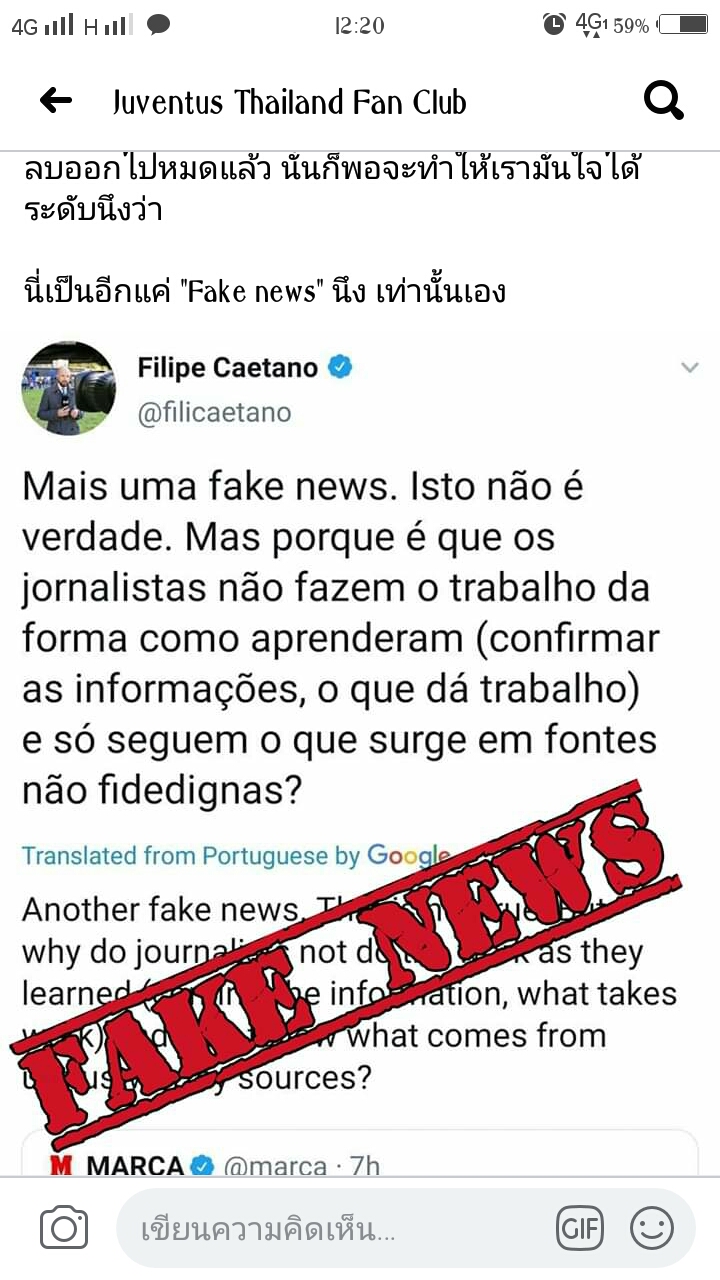Expand the tweet options chevron
Image resolution: width=720 pixels, height=1280 pixels.
tap(690, 368)
